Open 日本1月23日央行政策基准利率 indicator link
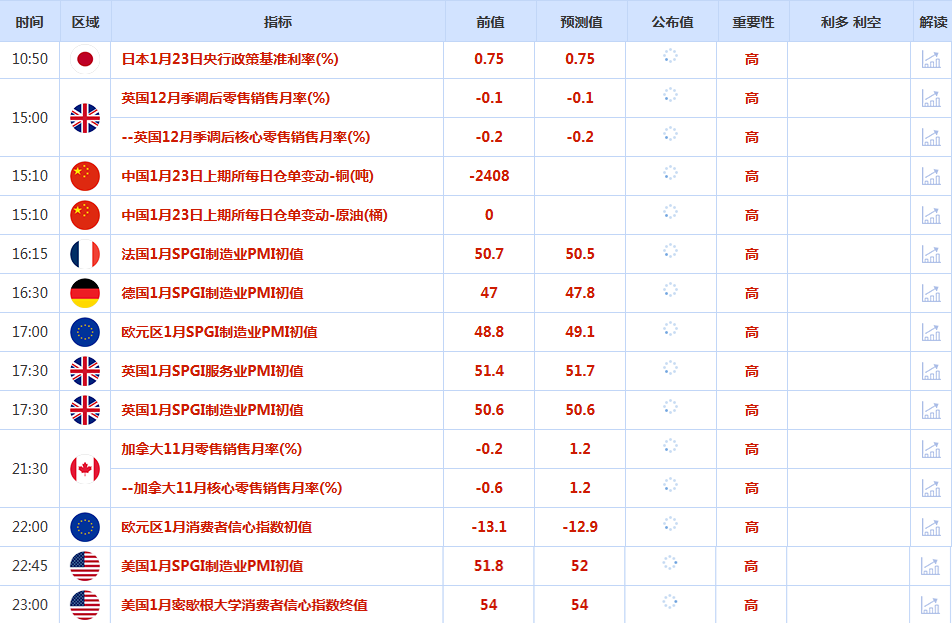 (230, 59)
